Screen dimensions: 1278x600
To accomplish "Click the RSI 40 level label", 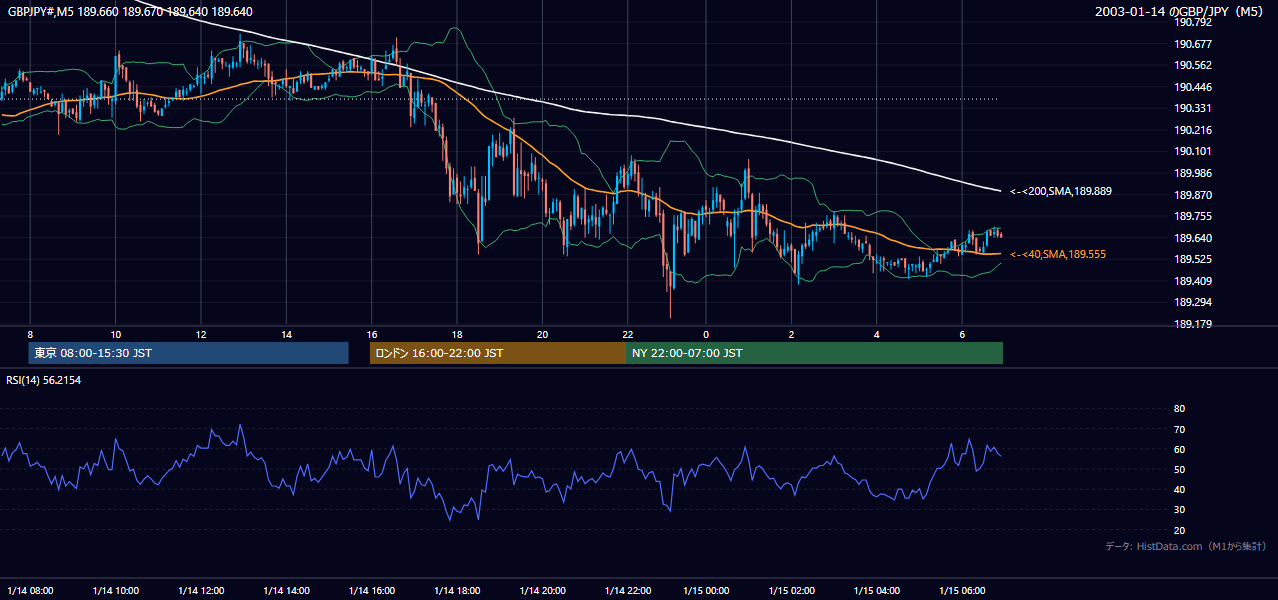I will [x=1179, y=489].
